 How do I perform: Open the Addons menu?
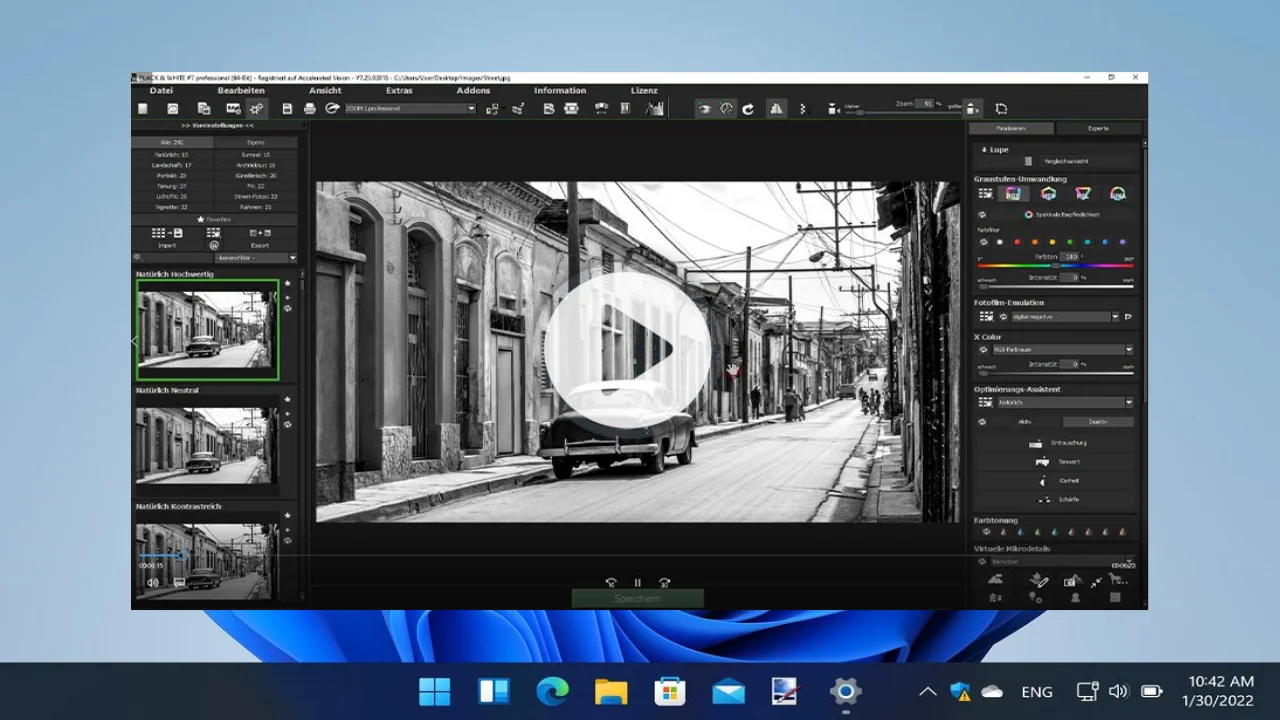tap(473, 91)
